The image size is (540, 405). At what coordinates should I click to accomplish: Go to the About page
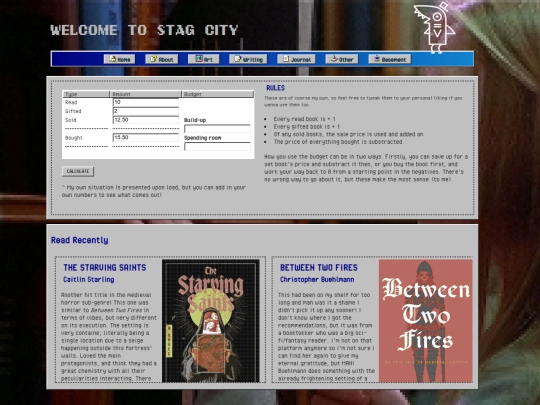coord(162,59)
